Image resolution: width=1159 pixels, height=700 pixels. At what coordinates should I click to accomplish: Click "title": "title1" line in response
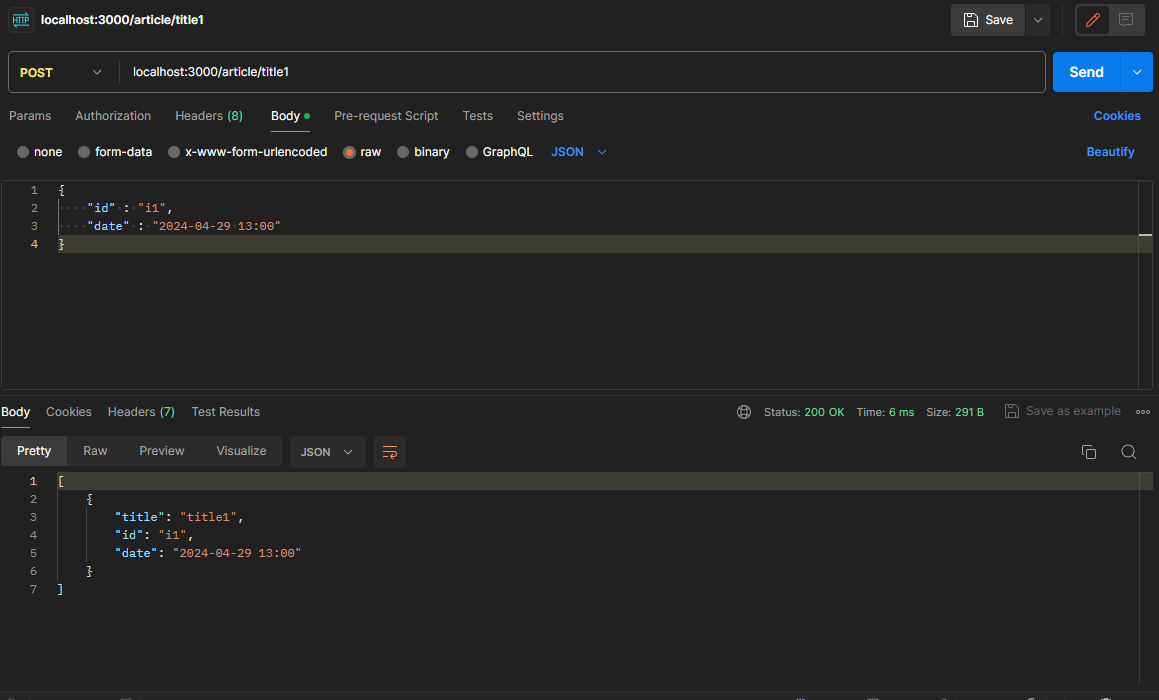coord(179,517)
